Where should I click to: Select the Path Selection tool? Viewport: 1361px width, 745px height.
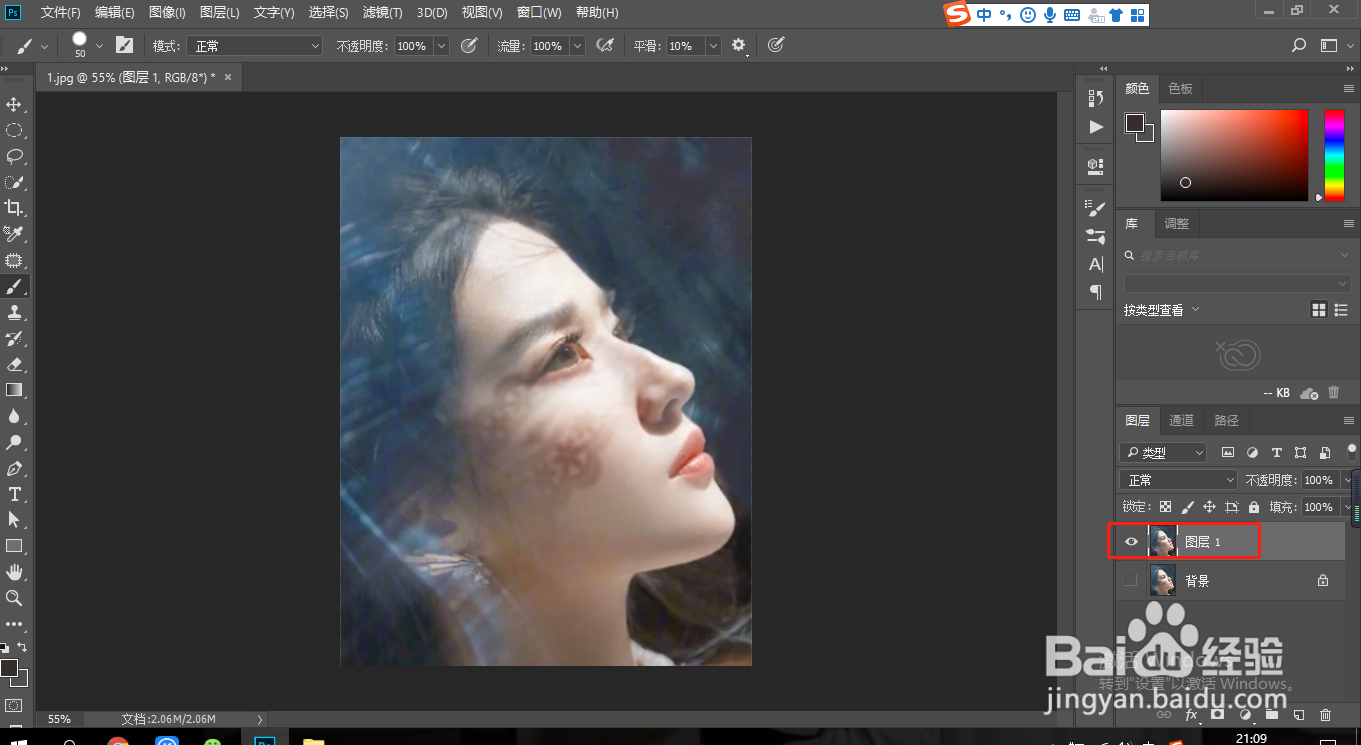[15, 520]
